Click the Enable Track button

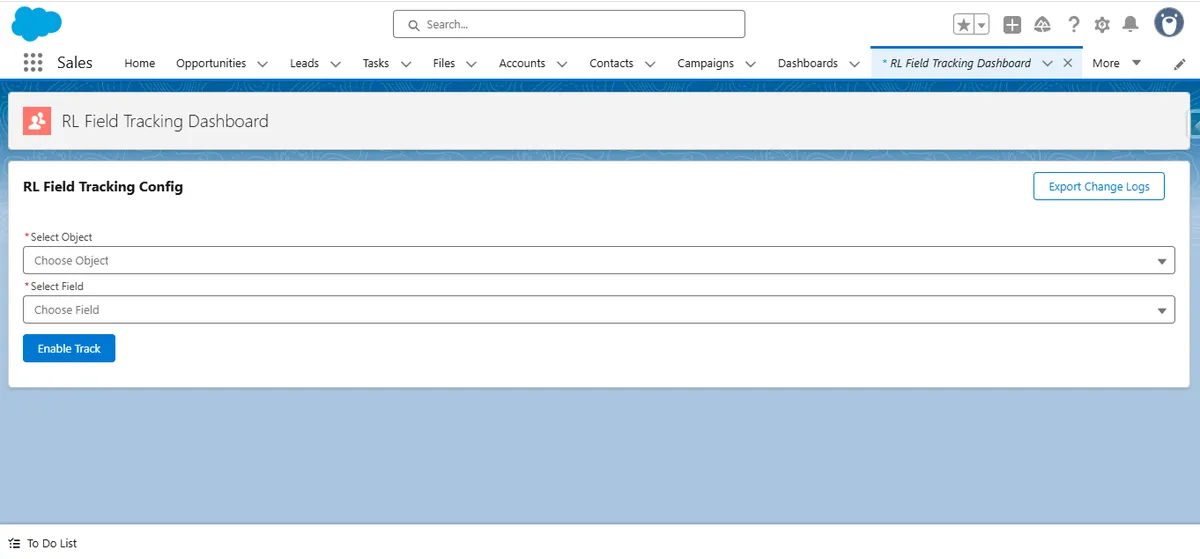point(69,348)
